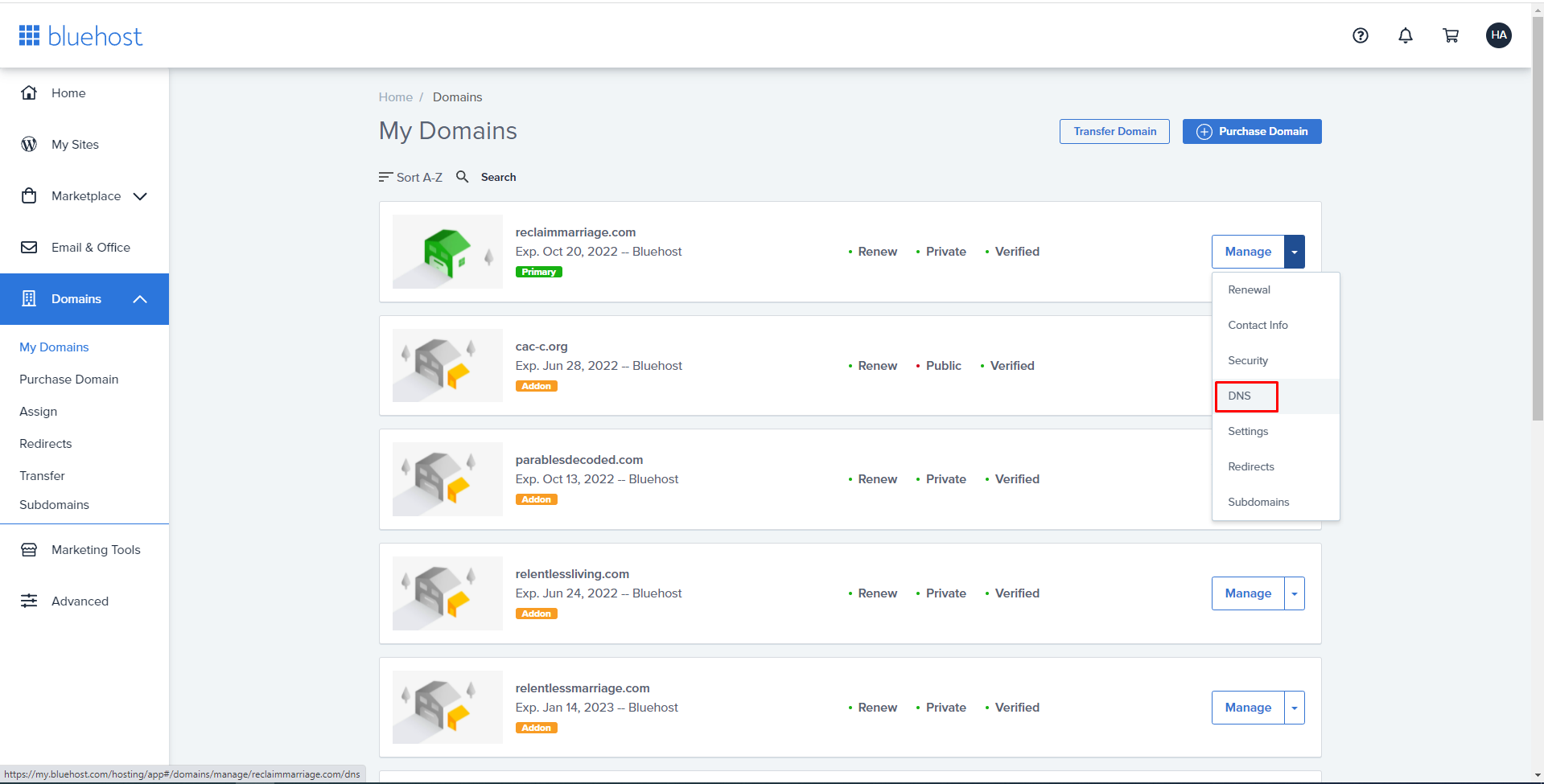Open Subdomains in the sidebar

point(54,505)
